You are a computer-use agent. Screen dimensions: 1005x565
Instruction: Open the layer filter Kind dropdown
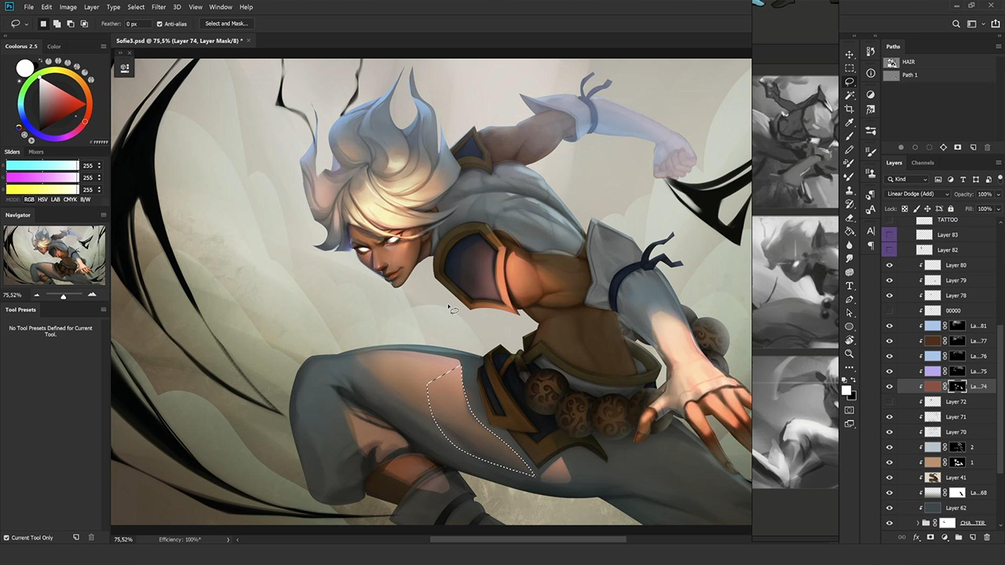pos(907,179)
